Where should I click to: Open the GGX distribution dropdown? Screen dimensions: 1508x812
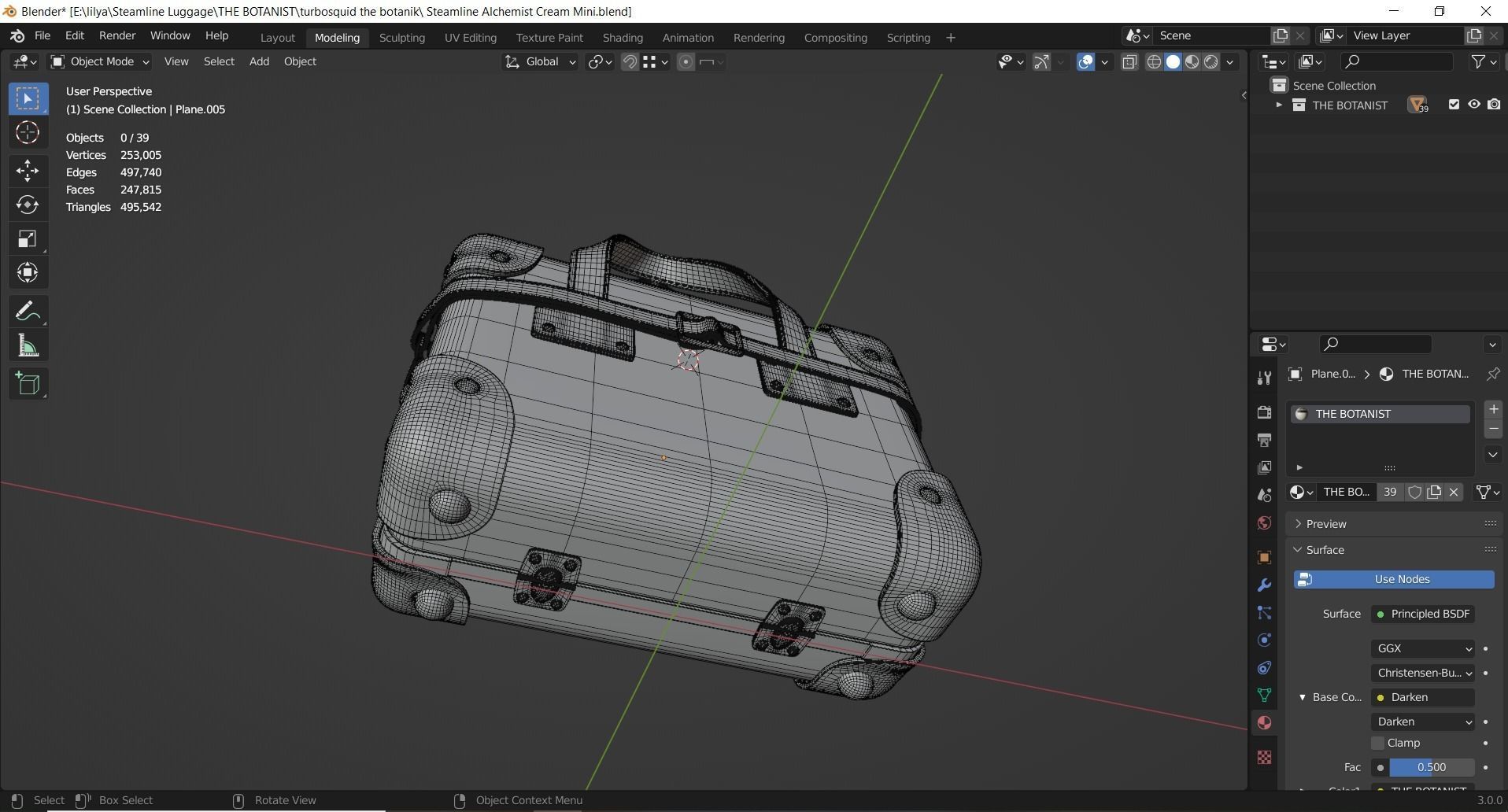(1423, 648)
